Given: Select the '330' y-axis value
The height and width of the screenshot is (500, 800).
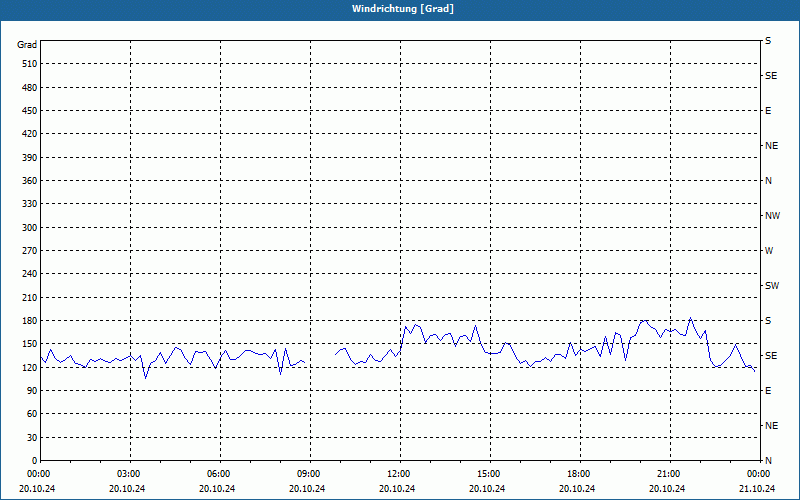Looking at the screenshot, I should click(x=30, y=204).
